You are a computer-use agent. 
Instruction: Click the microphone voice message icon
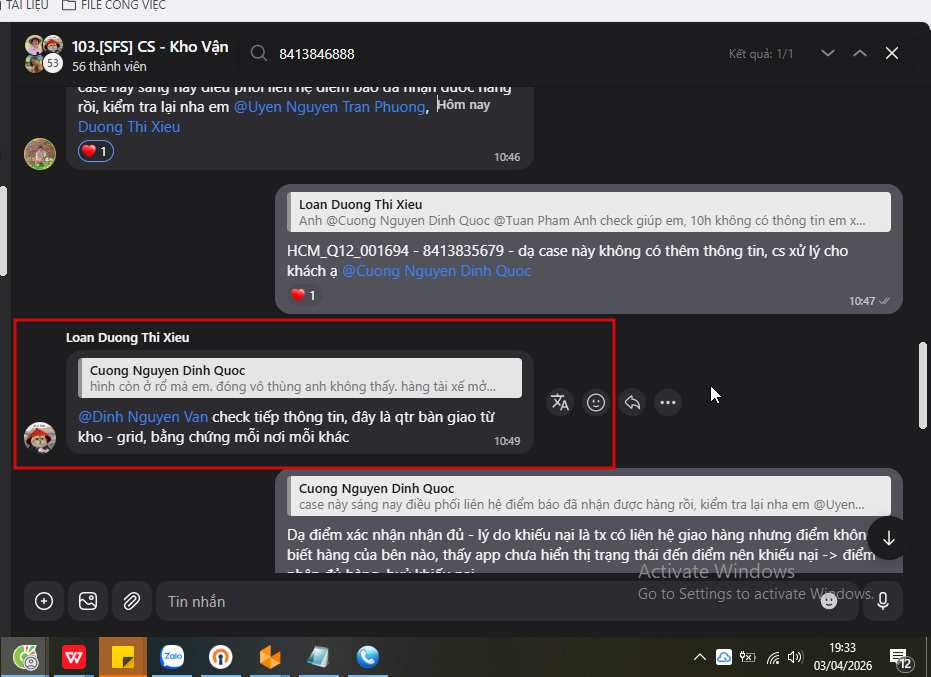pyautogui.click(x=883, y=602)
